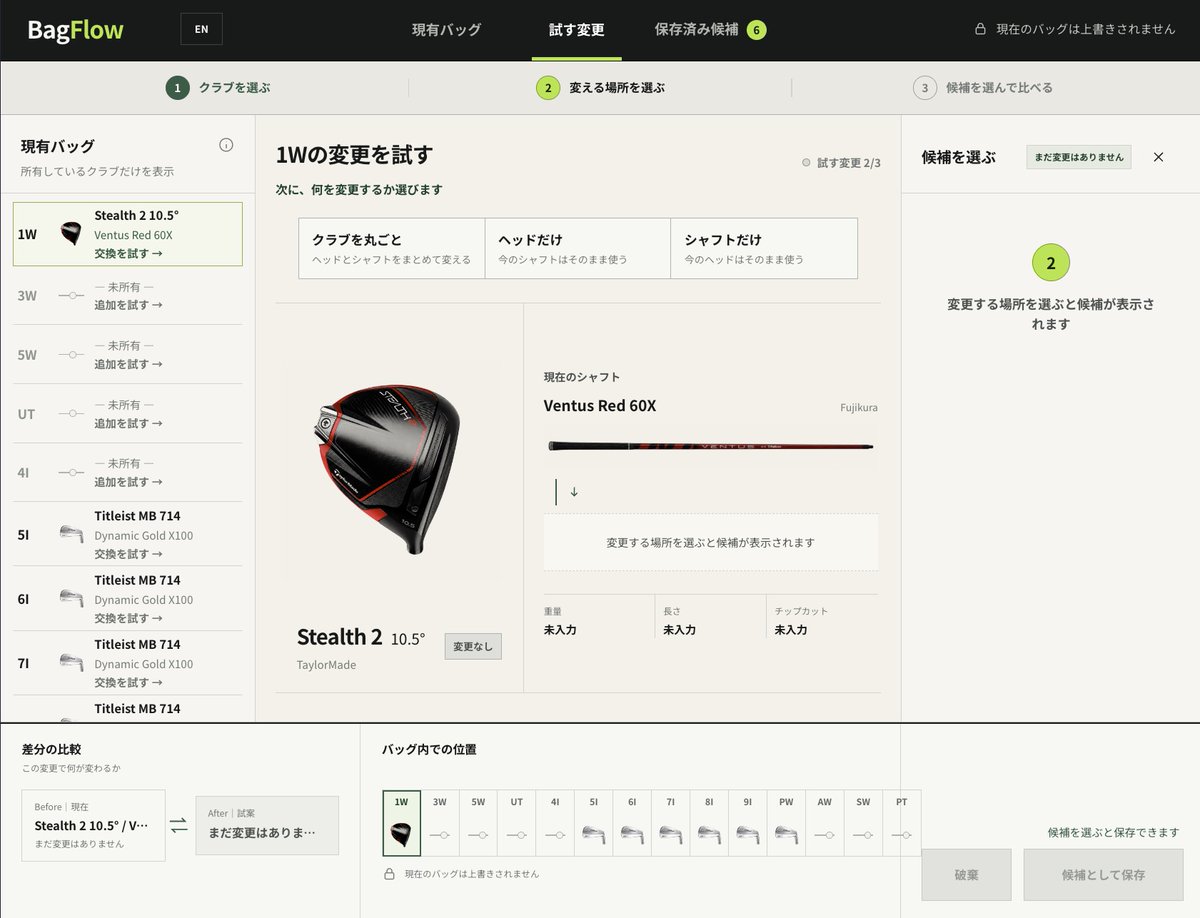This screenshot has width=1200, height=918.
Task: Click the 試す変更 2/3 progress indicator
Action: pyautogui.click(x=841, y=162)
